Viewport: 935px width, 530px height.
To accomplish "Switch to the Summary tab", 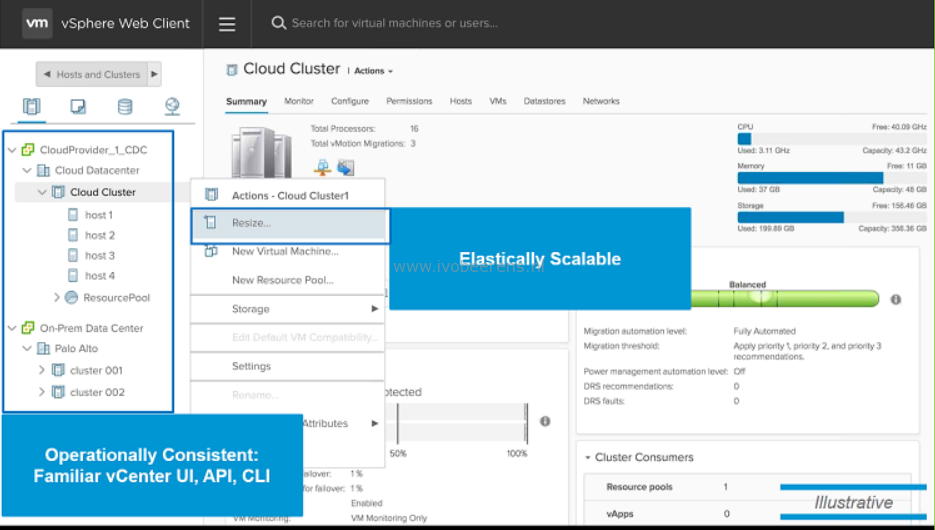I will [246, 101].
